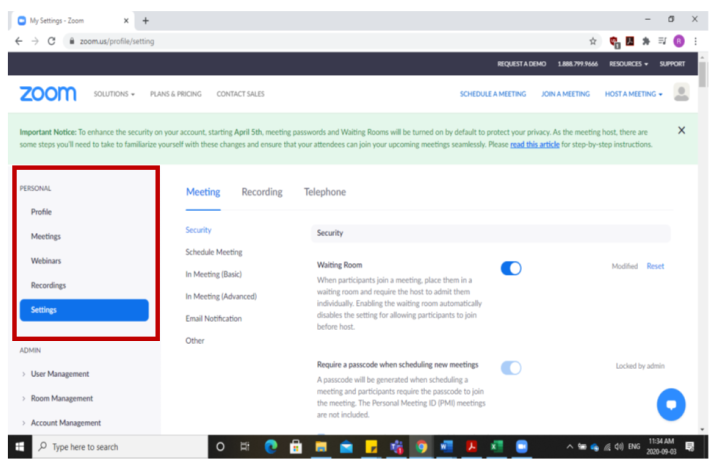This screenshot has width=717, height=465.
Task: Toggle Require a passcode when scheduling
Action: point(511,367)
